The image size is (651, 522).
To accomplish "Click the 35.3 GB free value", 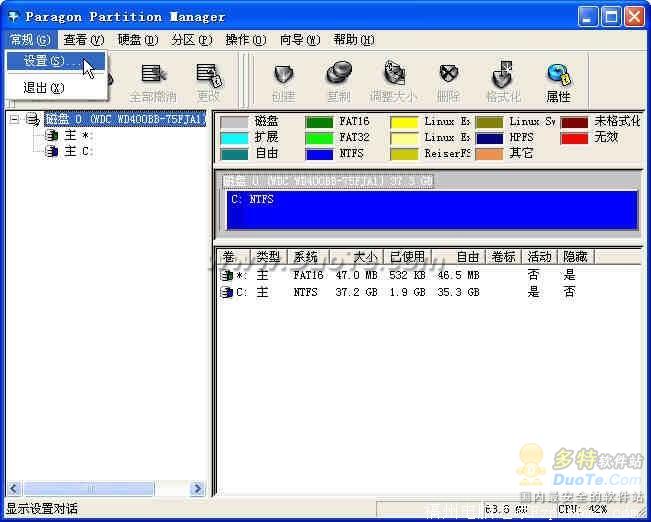I will pos(458,292).
